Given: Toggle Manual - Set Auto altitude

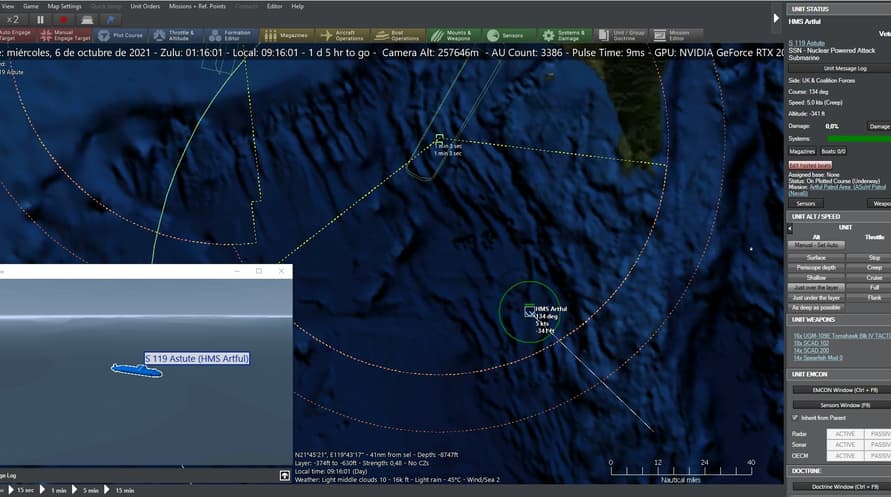Looking at the screenshot, I should tap(816, 245).
